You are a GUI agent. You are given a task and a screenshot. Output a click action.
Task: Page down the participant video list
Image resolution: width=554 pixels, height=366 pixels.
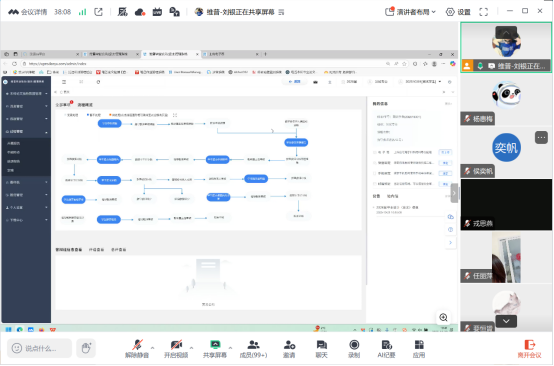(x=506, y=321)
